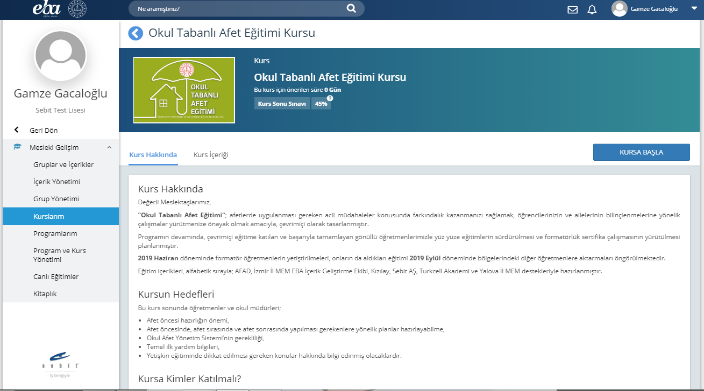Click the Okul Tabanlı Afet Eğitimi Kursu page title
This screenshot has width=704, height=391.
[232, 33]
